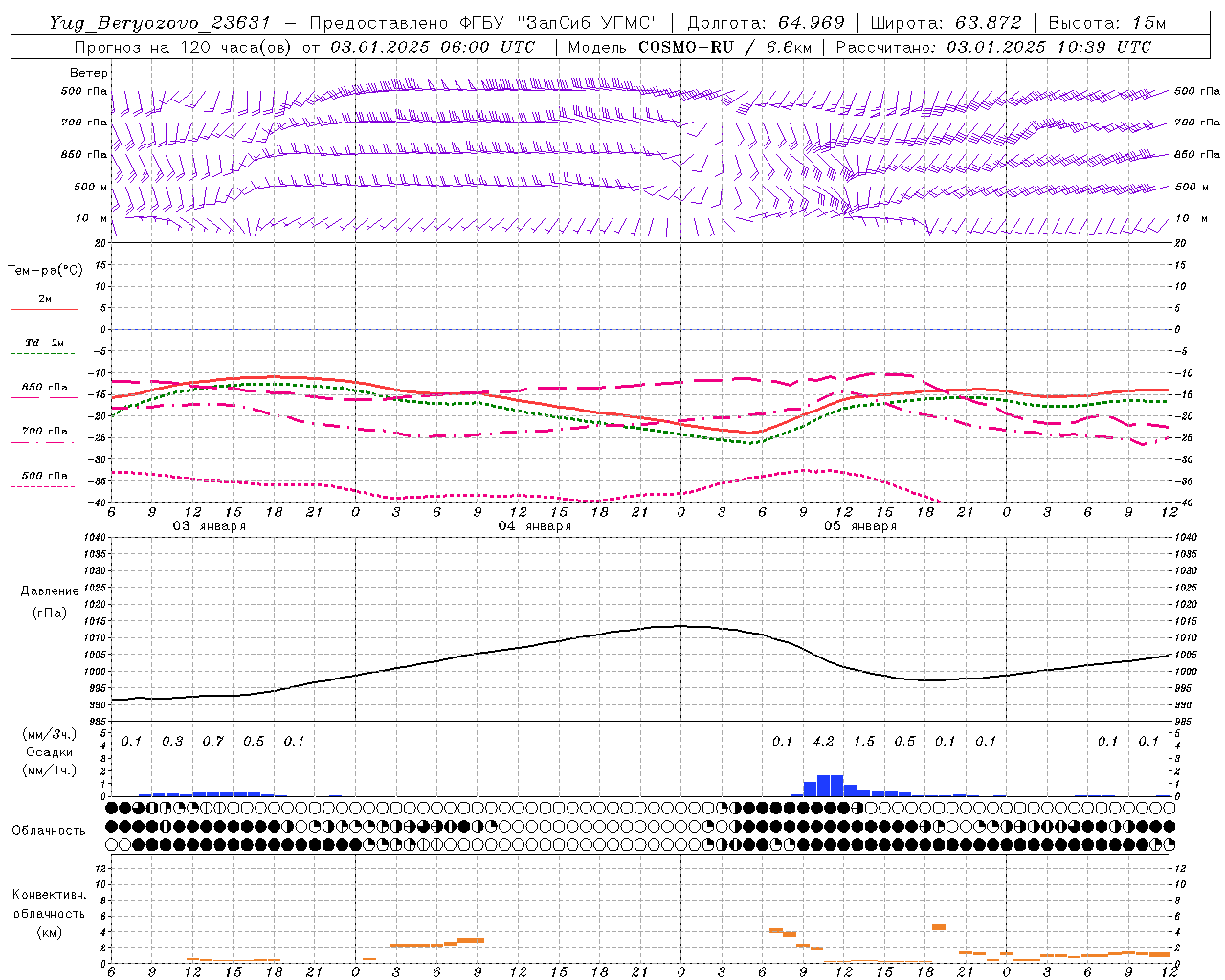The height and width of the screenshot is (980, 1225).
Task: Click the date label 04 января
Action: pos(534,526)
